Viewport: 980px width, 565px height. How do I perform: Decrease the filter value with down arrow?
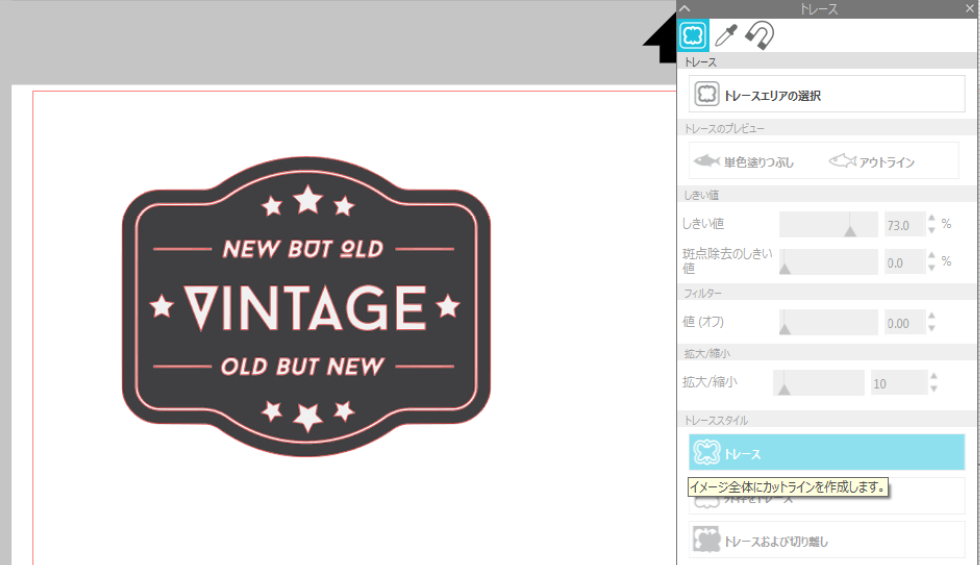click(932, 329)
